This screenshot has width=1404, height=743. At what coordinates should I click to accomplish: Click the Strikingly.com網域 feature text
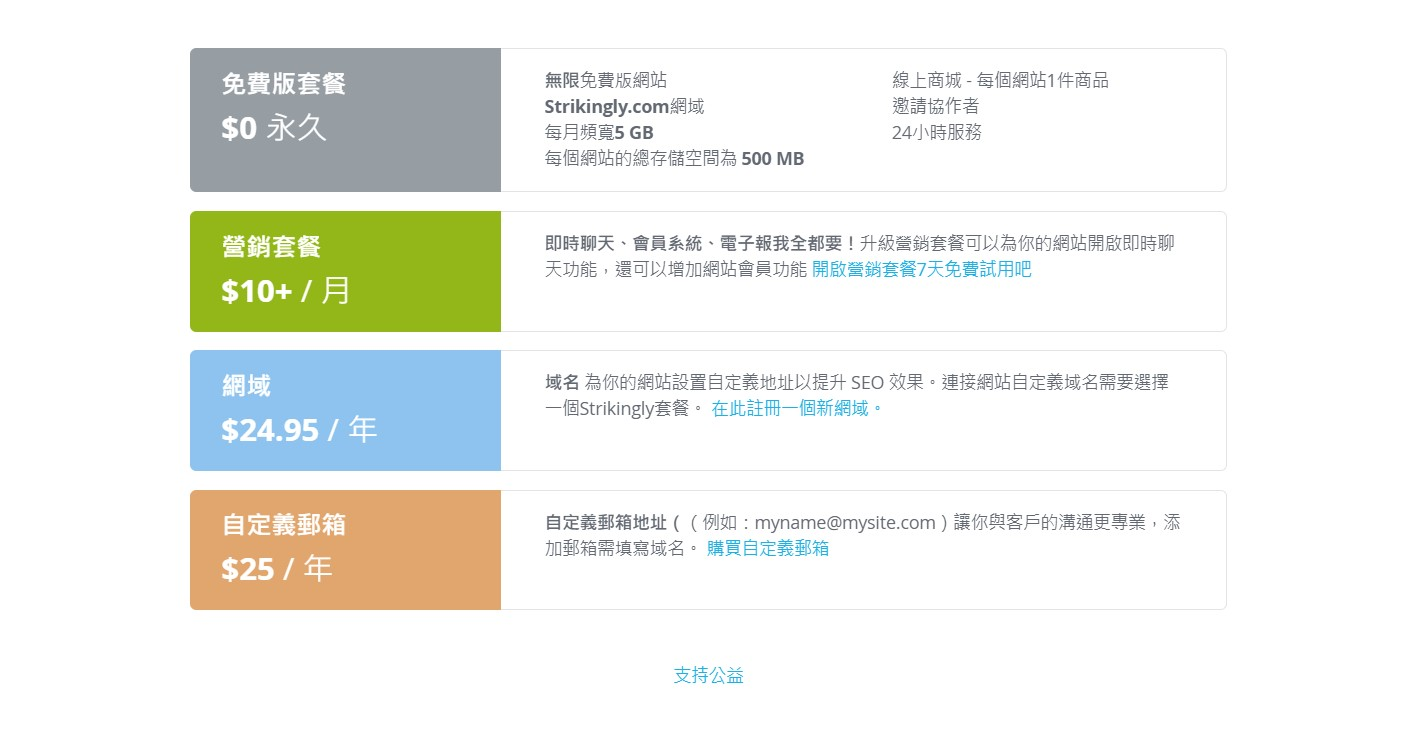[624, 106]
